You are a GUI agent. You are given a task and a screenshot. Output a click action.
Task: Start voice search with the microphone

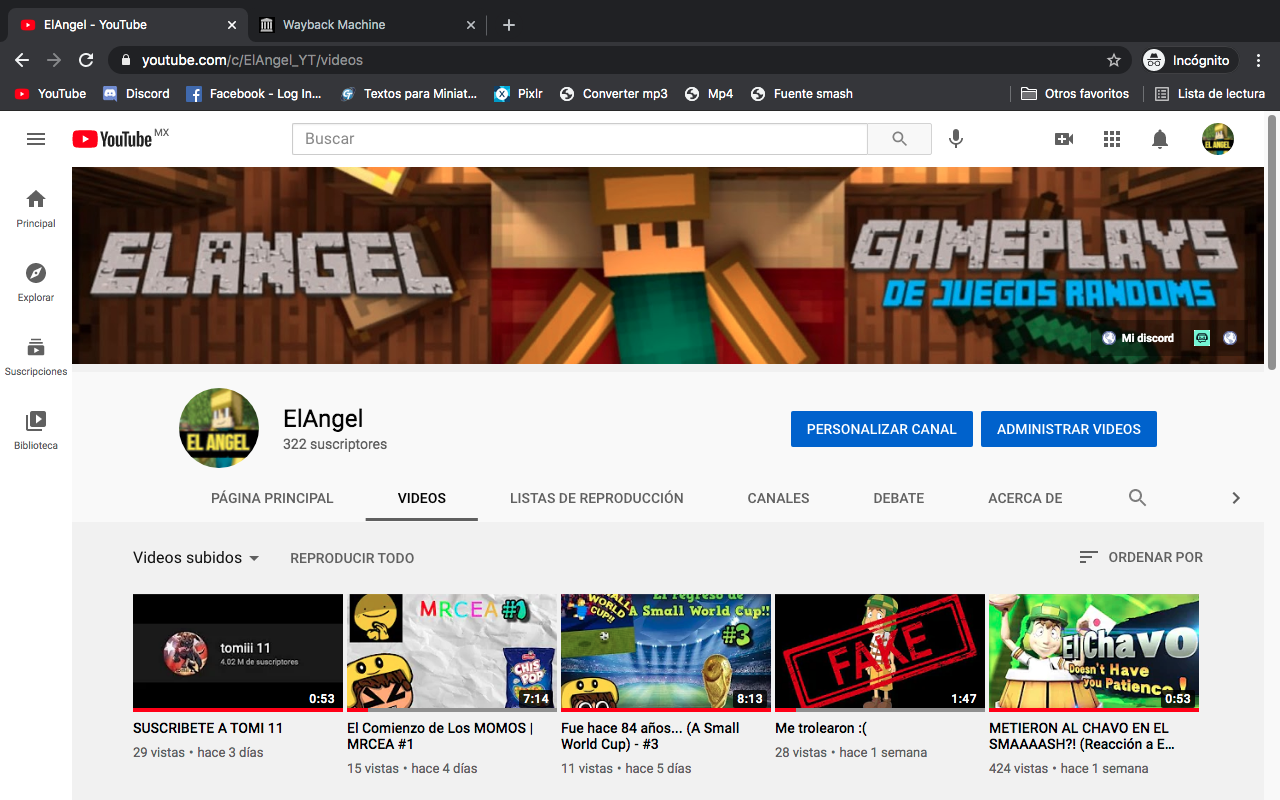pyautogui.click(x=956, y=139)
